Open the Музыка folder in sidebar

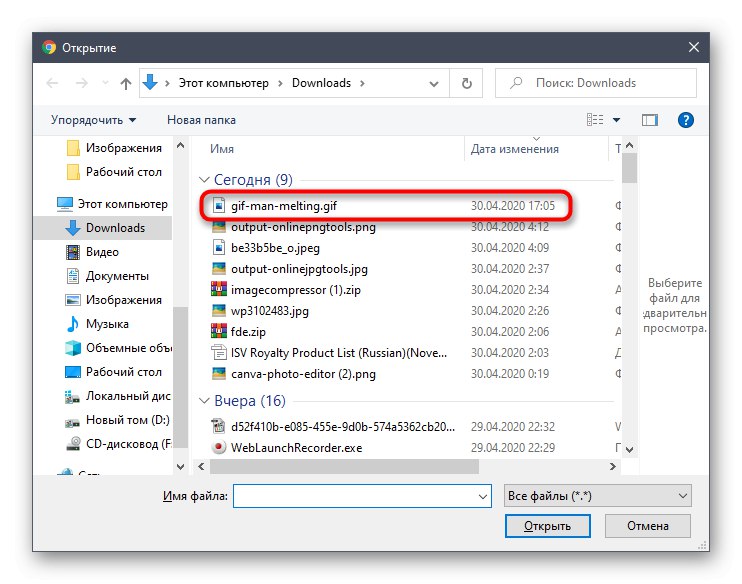point(97,324)
